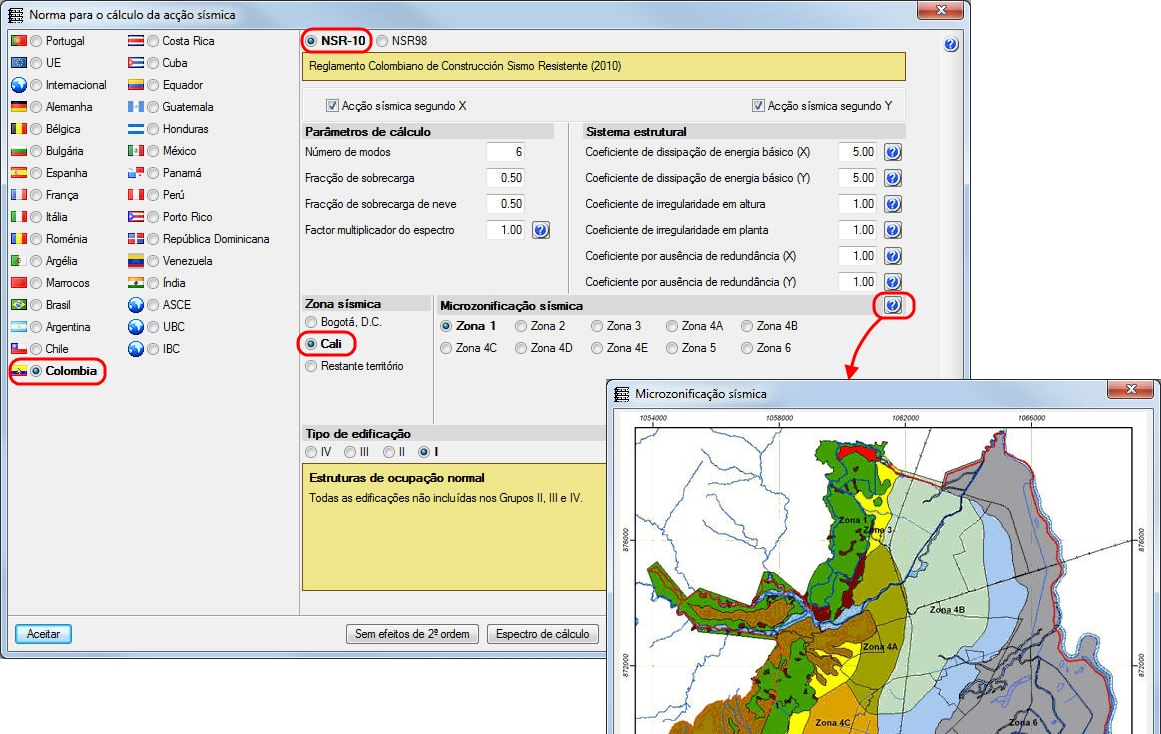Viewport: 1161px width, 734px height.
Task: Open help for dissipação de energia básico (X)
Action: 893,153
